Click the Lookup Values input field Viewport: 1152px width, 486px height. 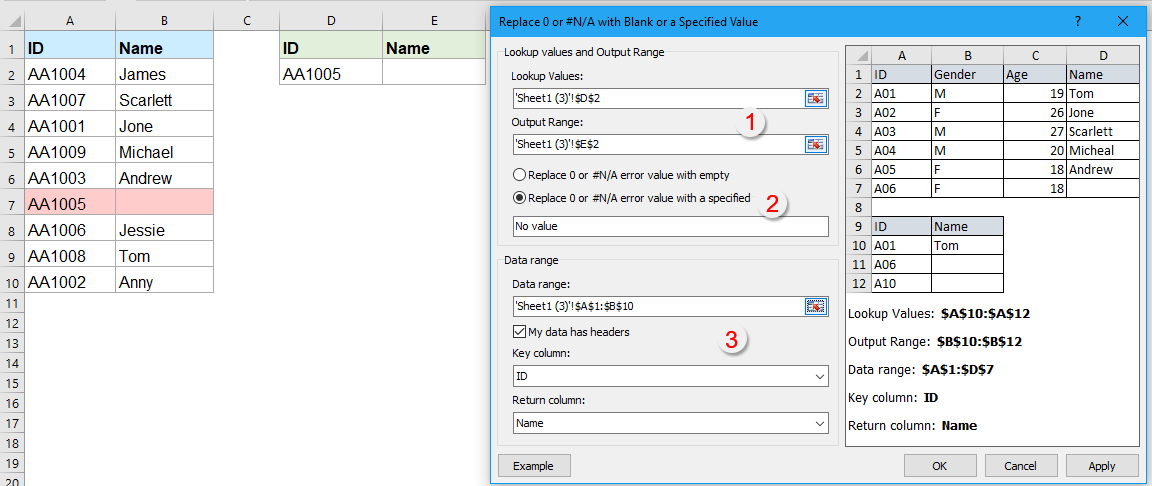coord(655,98)
